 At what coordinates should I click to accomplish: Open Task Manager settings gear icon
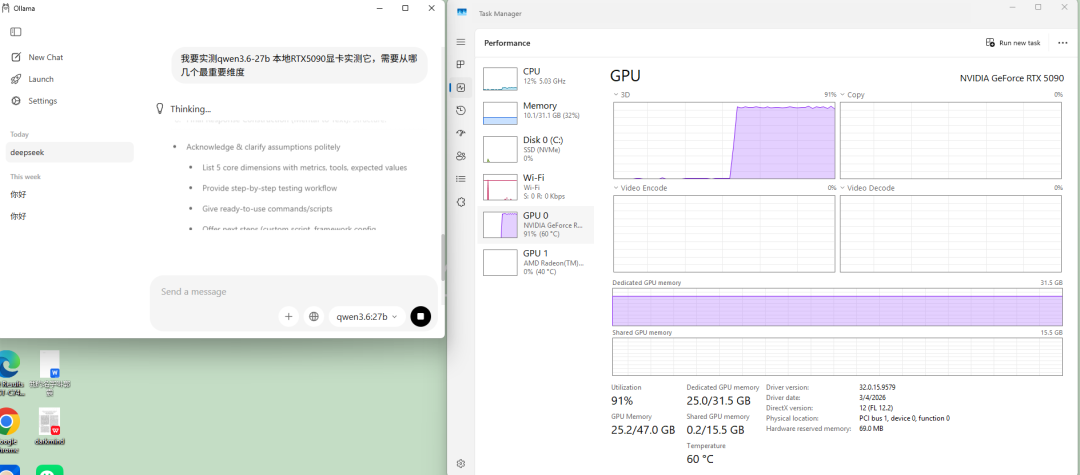click(x=461, y=463)
